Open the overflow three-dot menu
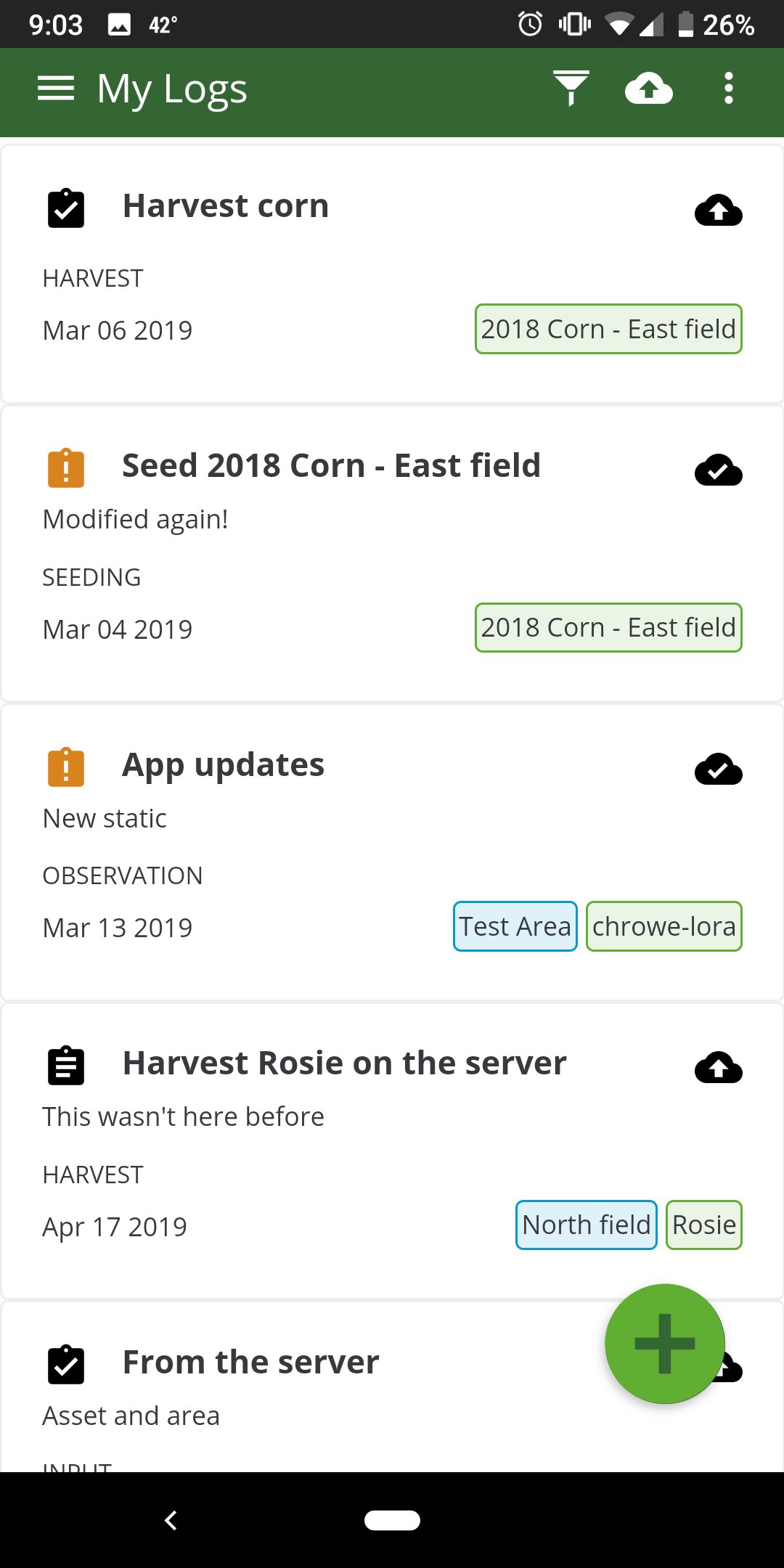The height and width of the screenshot is (1568, 784). (x=728, y=88)
